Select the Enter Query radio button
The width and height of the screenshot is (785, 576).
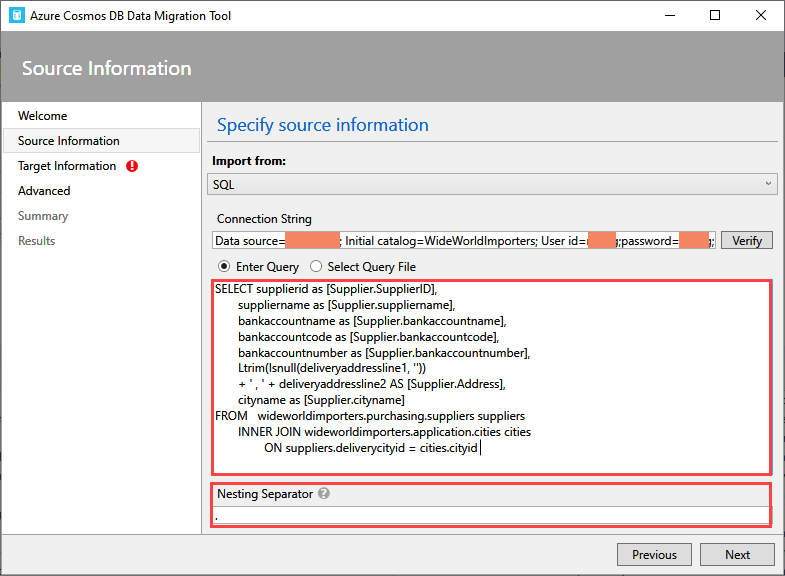coord(224,267)
